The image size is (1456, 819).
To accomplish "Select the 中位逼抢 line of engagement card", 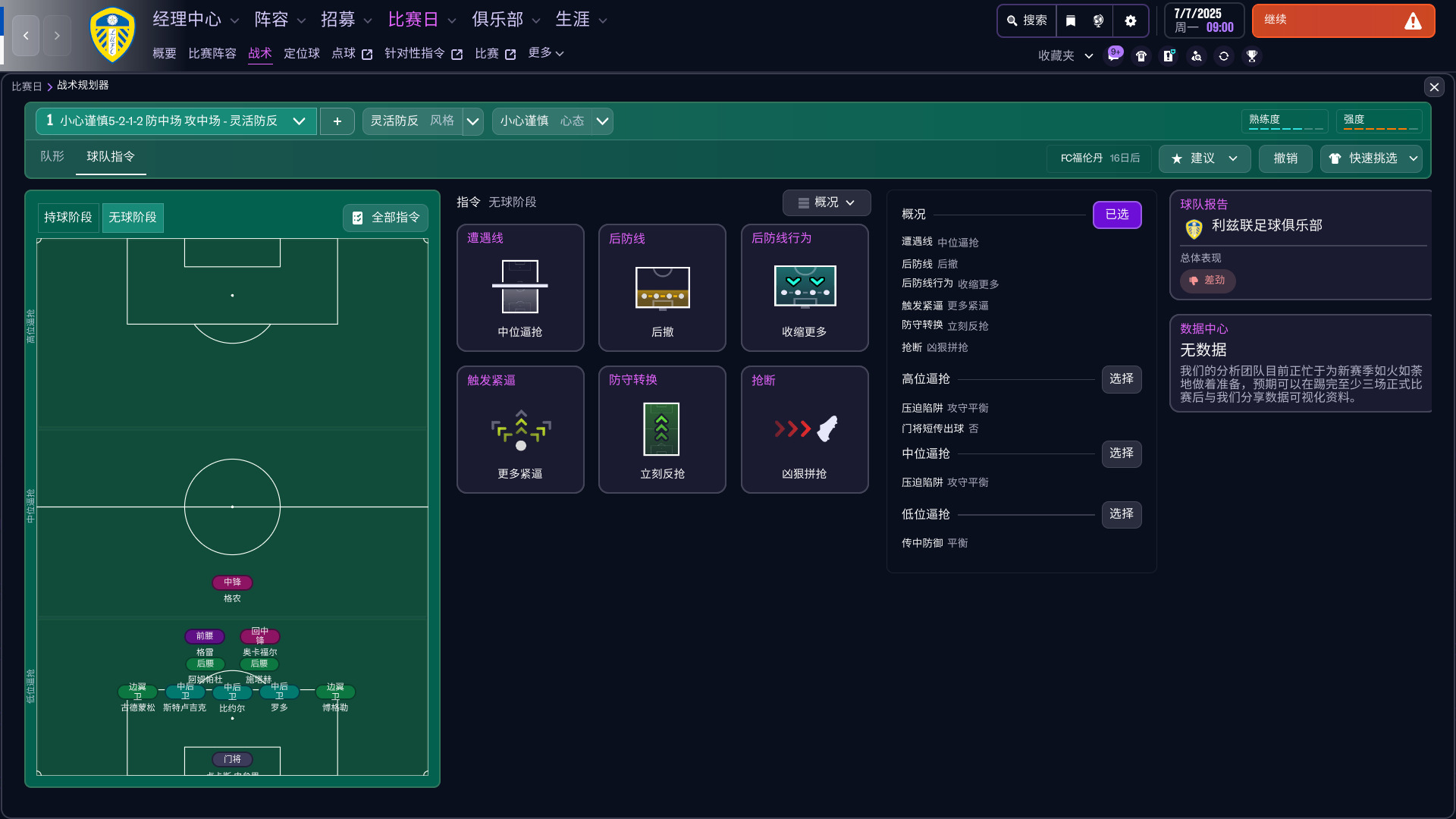I will 520,288.
